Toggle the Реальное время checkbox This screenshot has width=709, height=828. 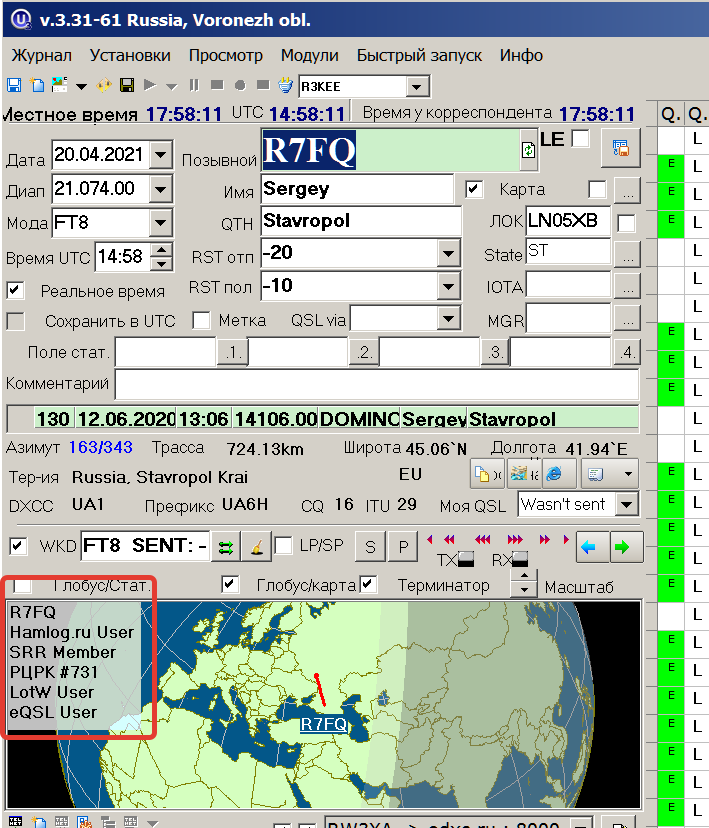point(15,291)
